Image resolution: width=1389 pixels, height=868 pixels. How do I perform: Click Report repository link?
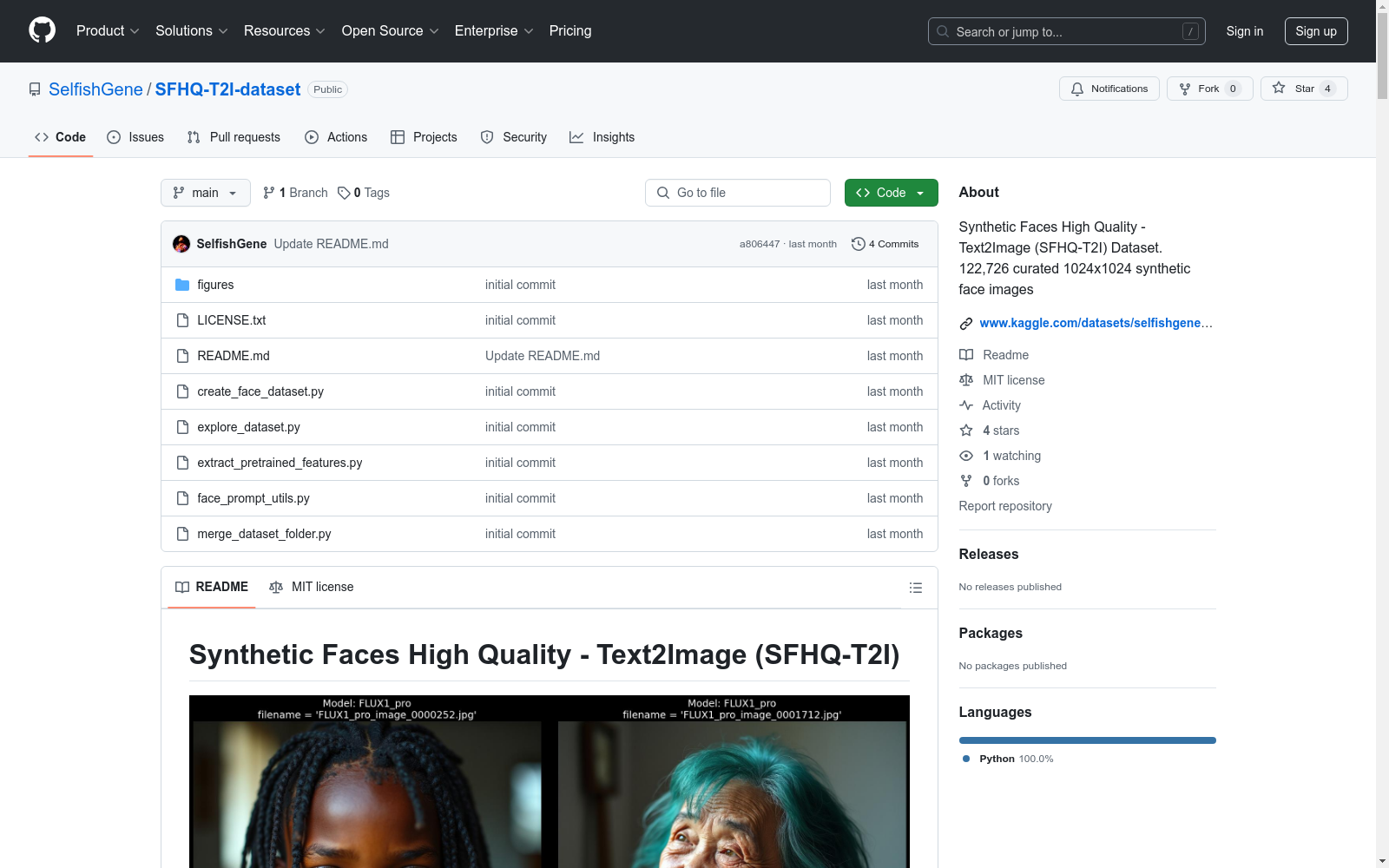[1005, 506]
